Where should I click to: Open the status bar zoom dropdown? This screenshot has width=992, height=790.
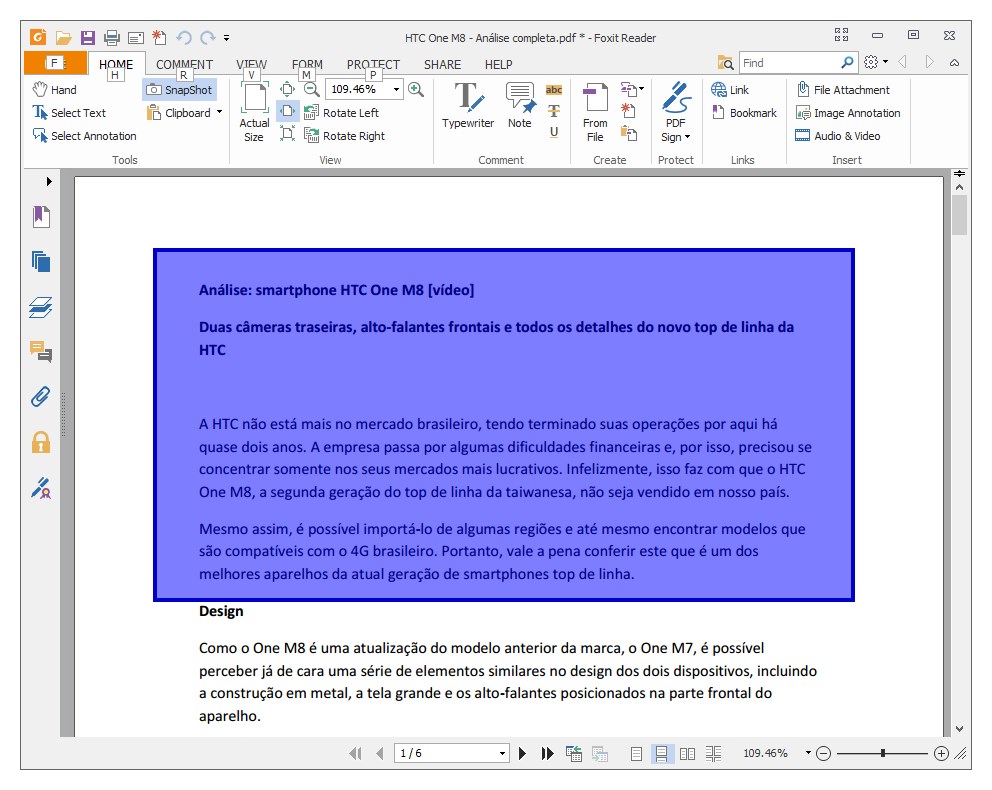pyautogui.click(x=808, y=753)
